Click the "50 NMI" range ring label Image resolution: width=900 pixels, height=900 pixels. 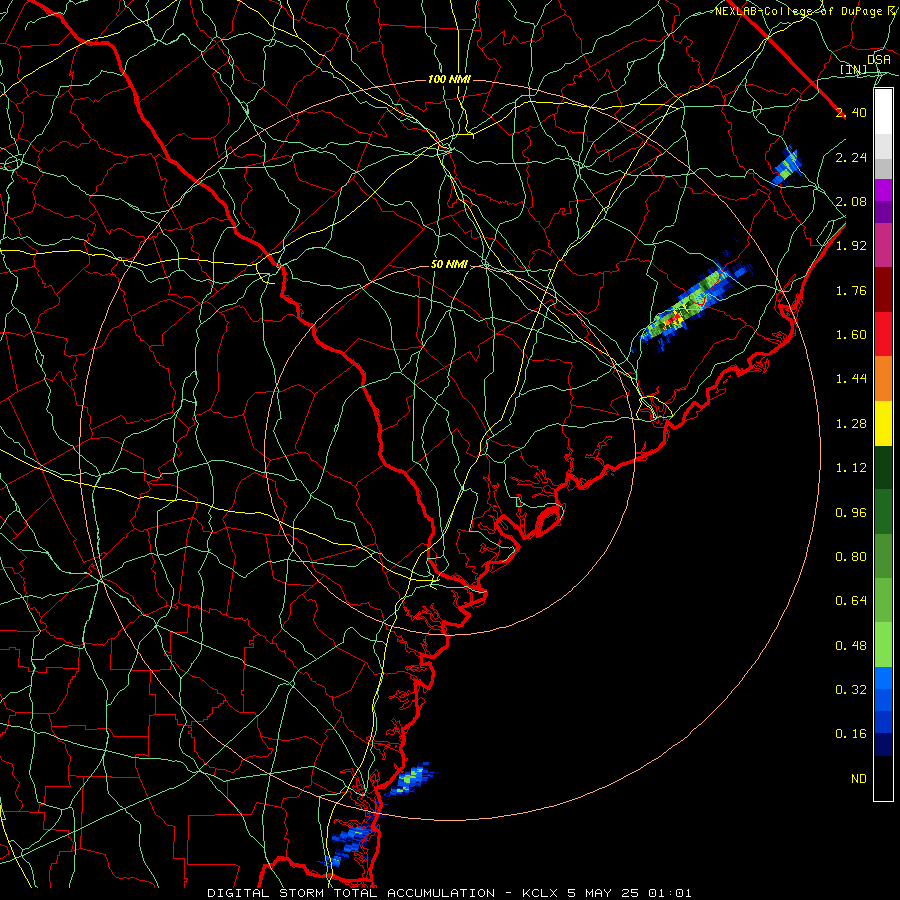pyautogui.click(x=449, y=265)
